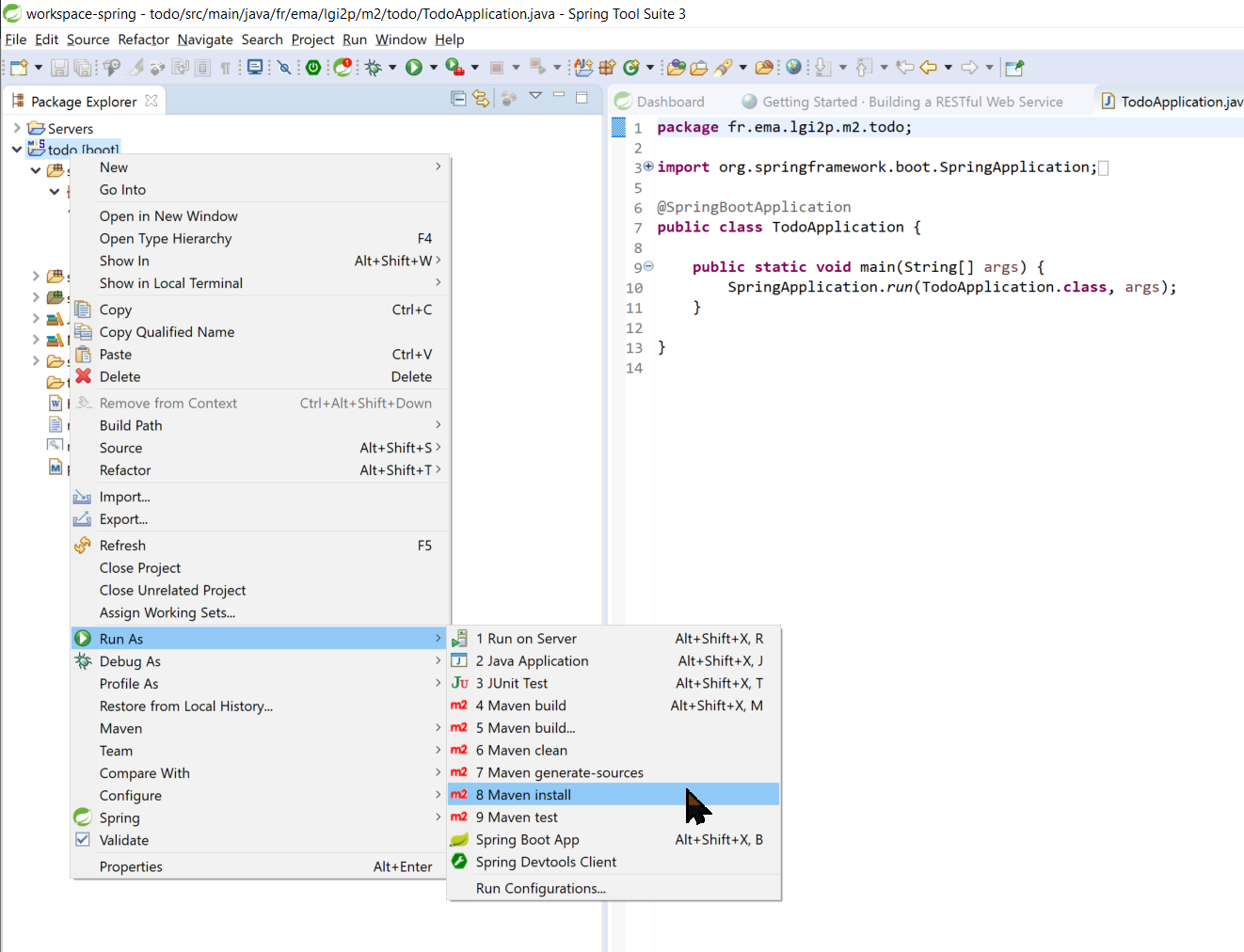Image resolution: width=1244 pixels, height=952 pixels.
Task: Toggle Link with Editor in Package Explorer
Action: (x=482, y=98)
